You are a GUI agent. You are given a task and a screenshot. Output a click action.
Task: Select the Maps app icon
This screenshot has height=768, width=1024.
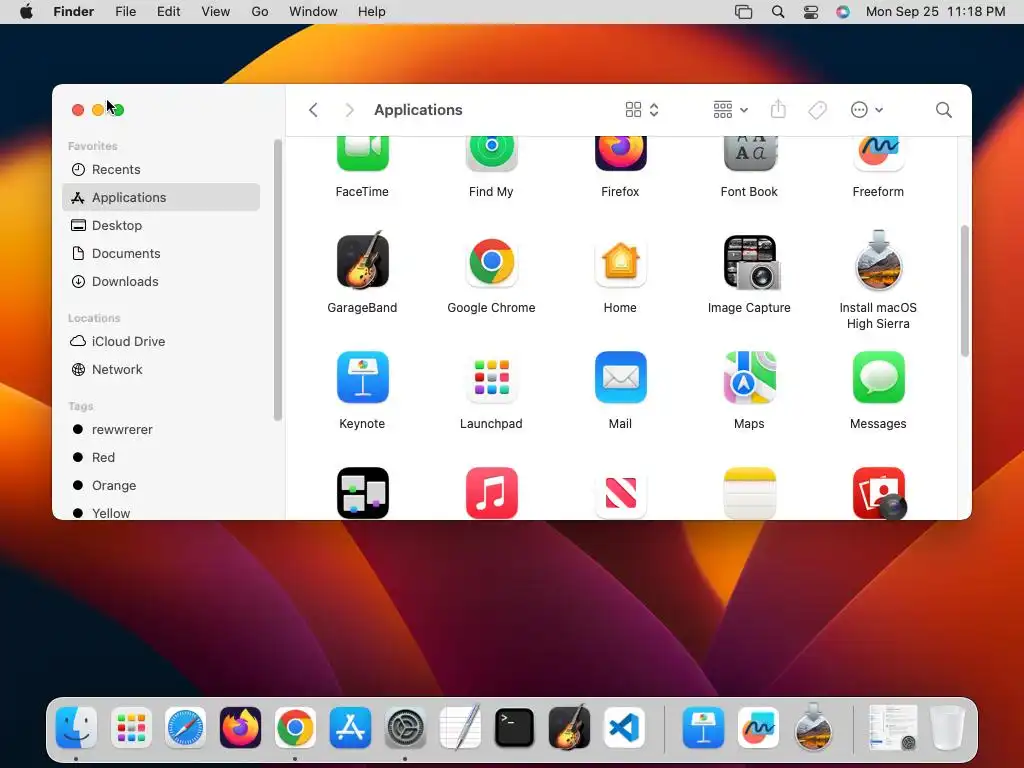point(749,377)
